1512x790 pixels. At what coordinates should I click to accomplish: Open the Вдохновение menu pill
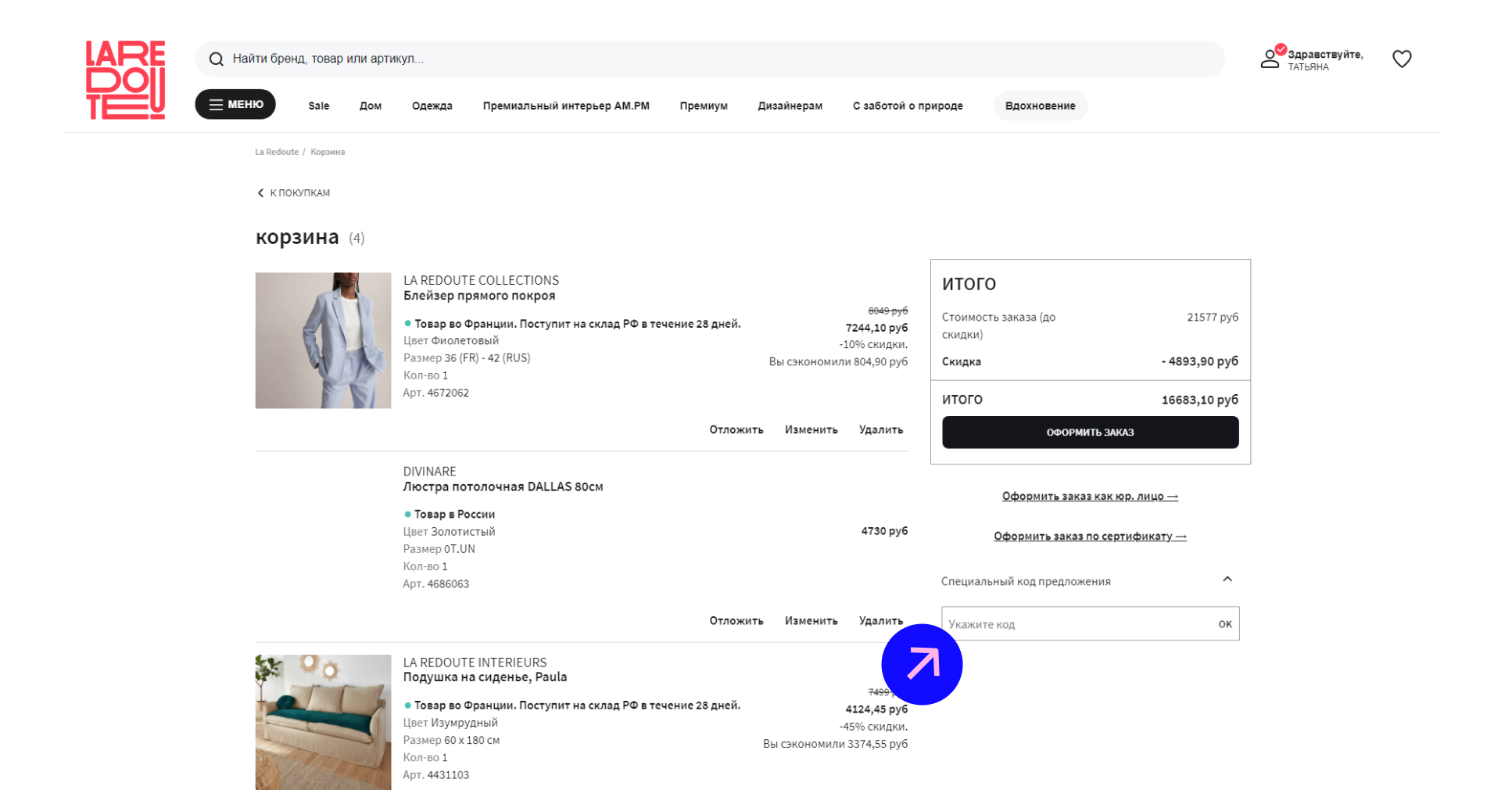pos(1041,106)
